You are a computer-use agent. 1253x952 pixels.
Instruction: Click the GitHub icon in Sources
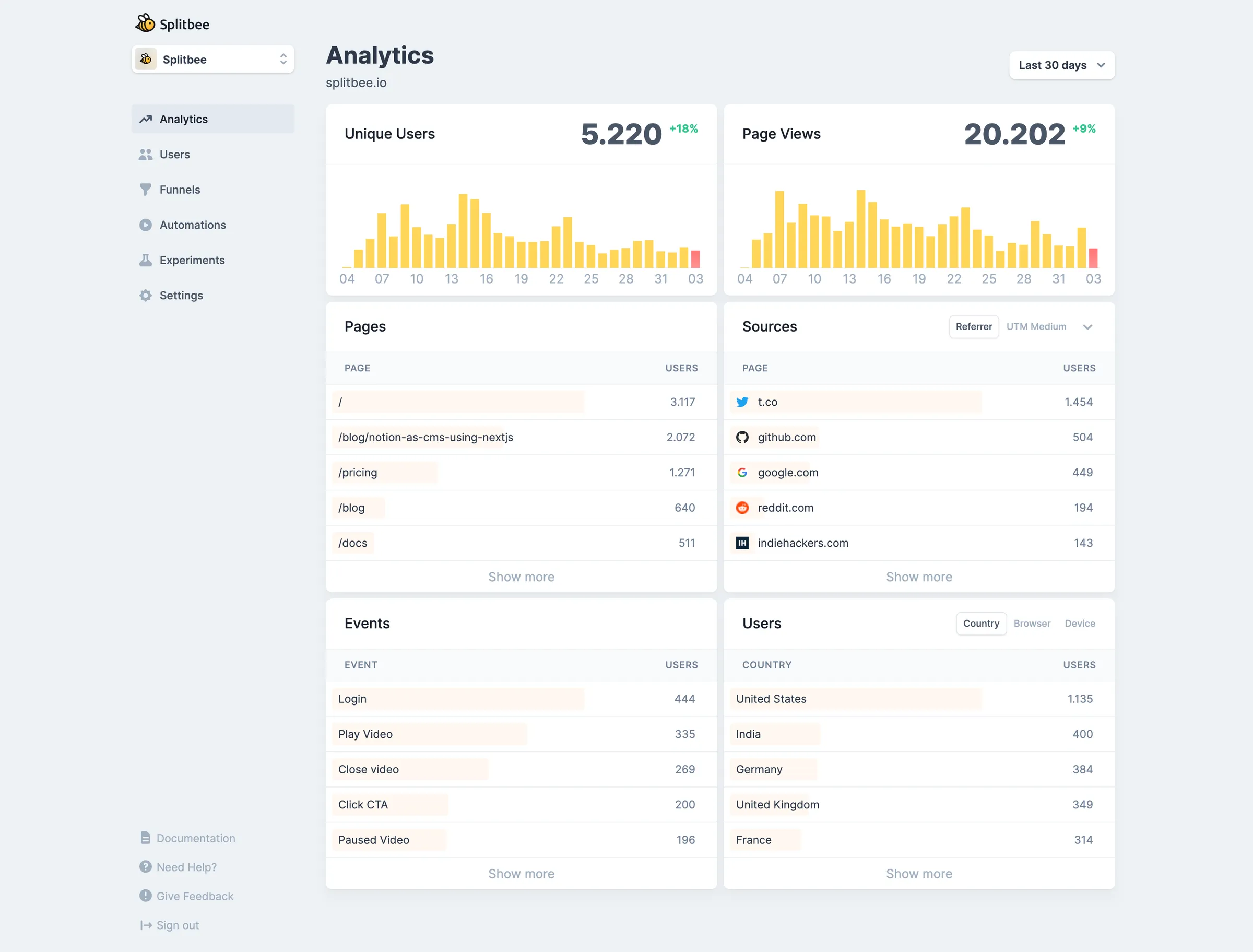tap(742, 437)
